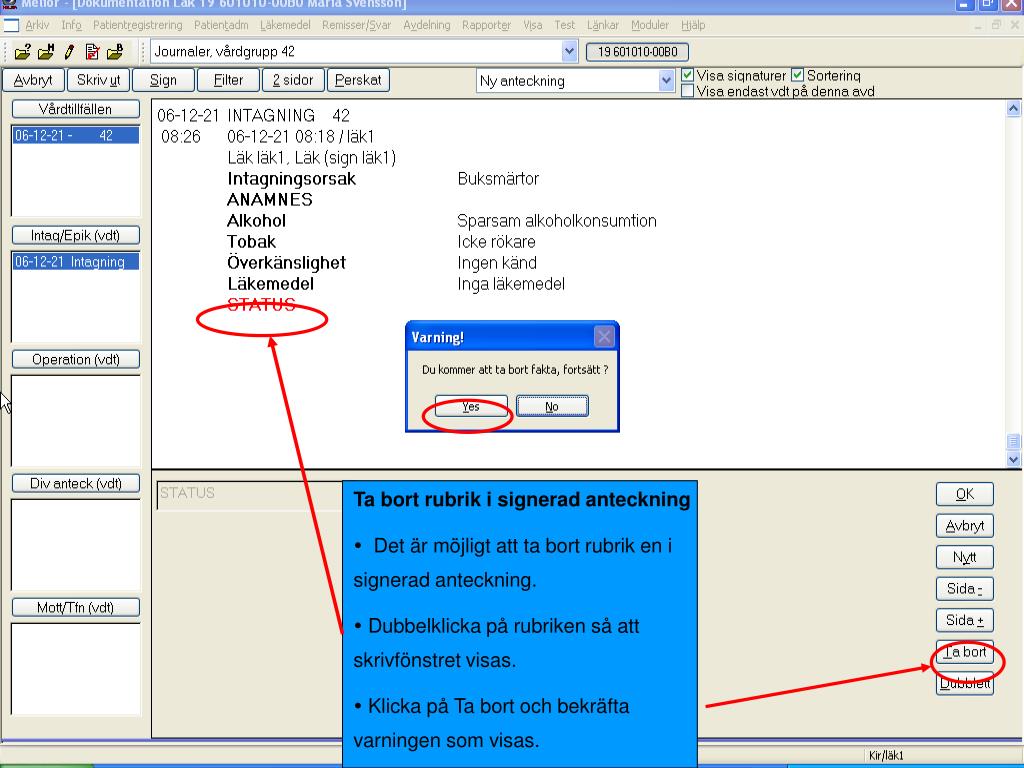The image size is (1024, 768).
Task: Click the Tobak heading
Action: click(251, 242)
